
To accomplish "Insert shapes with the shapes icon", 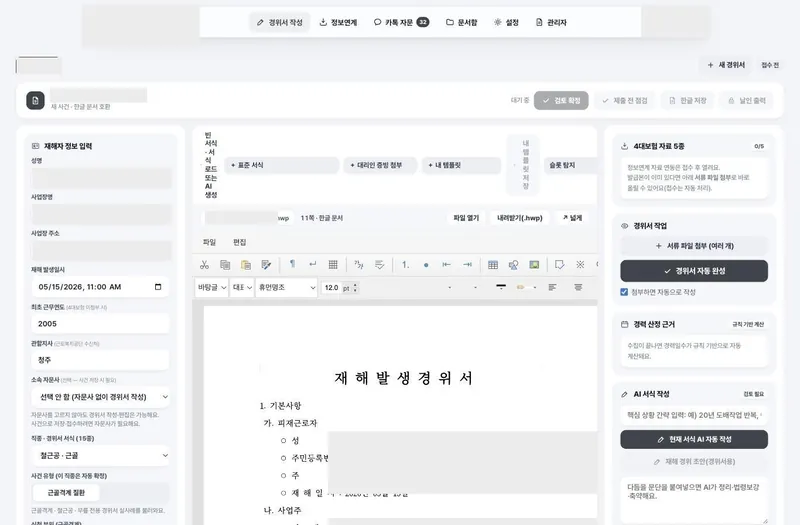I will [x=513, y=264].
